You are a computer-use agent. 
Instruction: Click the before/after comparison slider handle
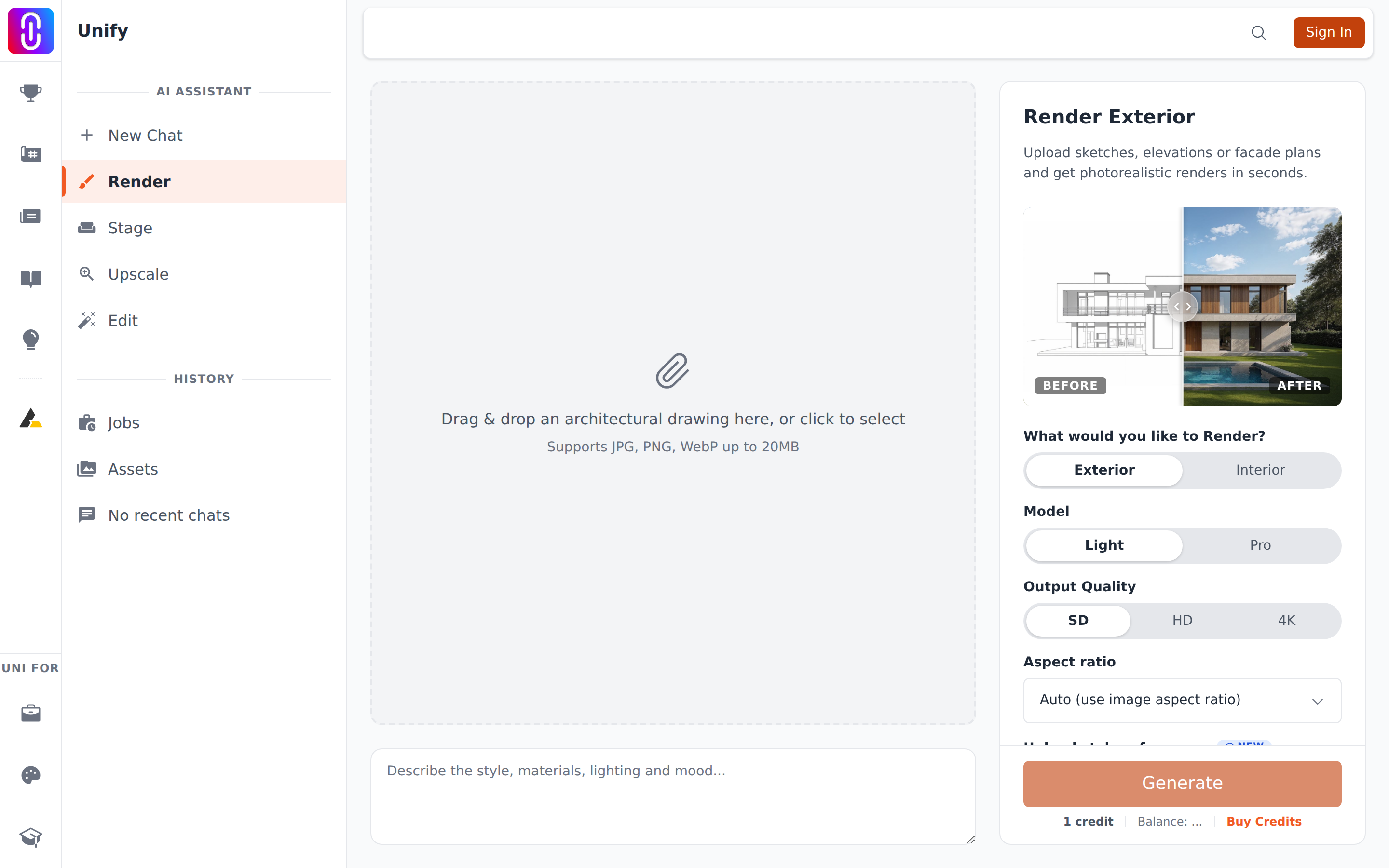tap(1183, 307)
